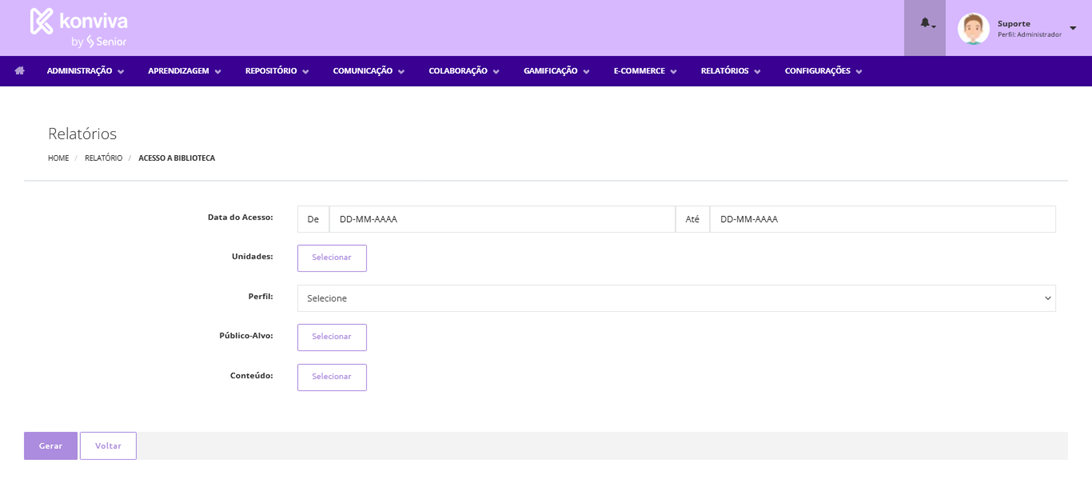1092x482 pixels.
Task: Expand the E-commerce menu
Action: (x=645, y=71)
